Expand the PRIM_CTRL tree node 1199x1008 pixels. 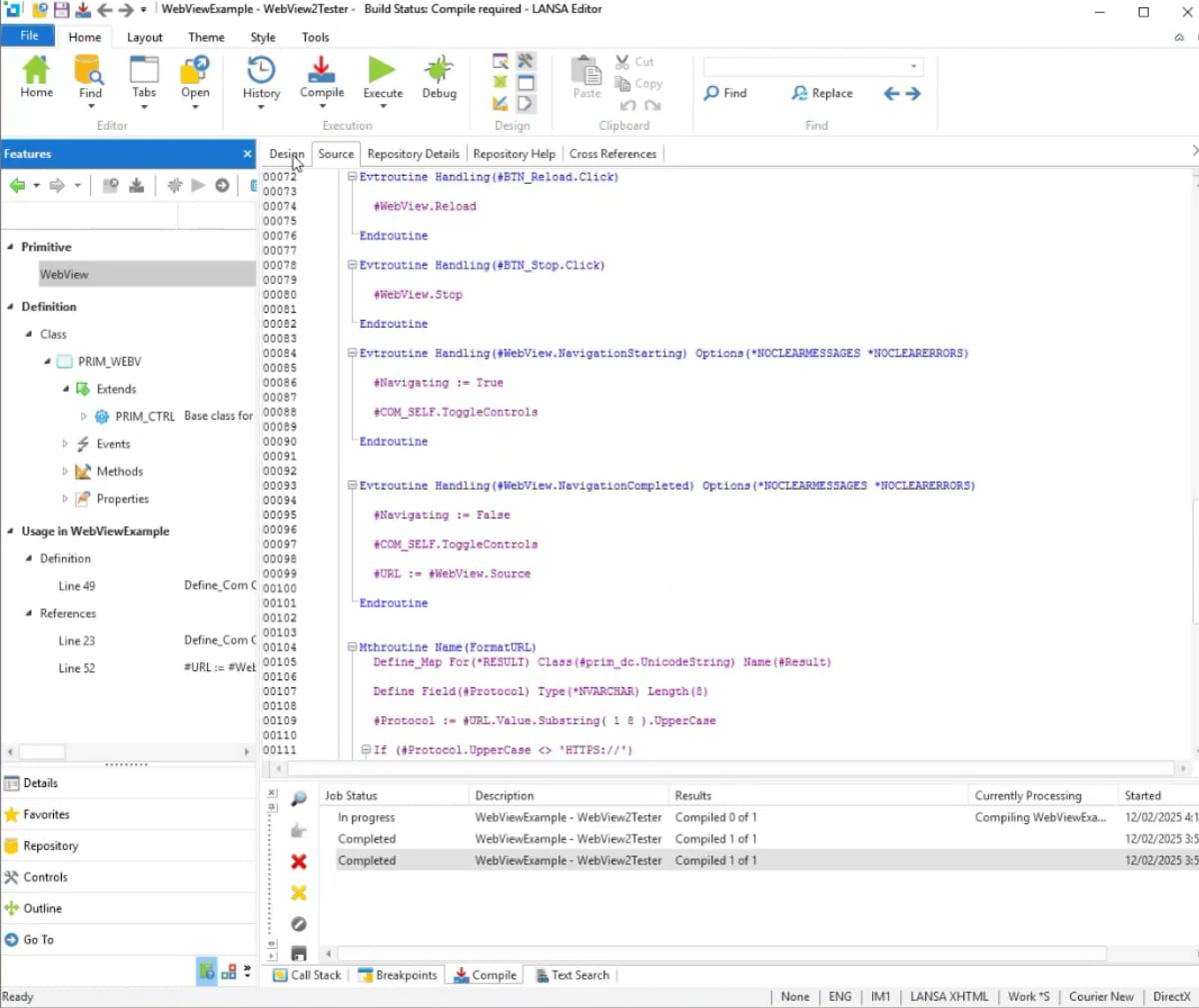(83, 417)
